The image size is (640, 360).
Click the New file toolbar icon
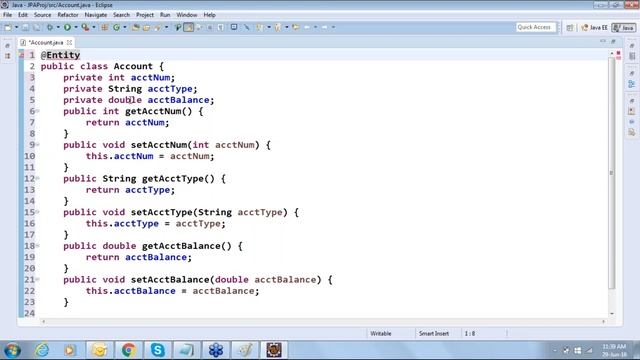point(8,27)
